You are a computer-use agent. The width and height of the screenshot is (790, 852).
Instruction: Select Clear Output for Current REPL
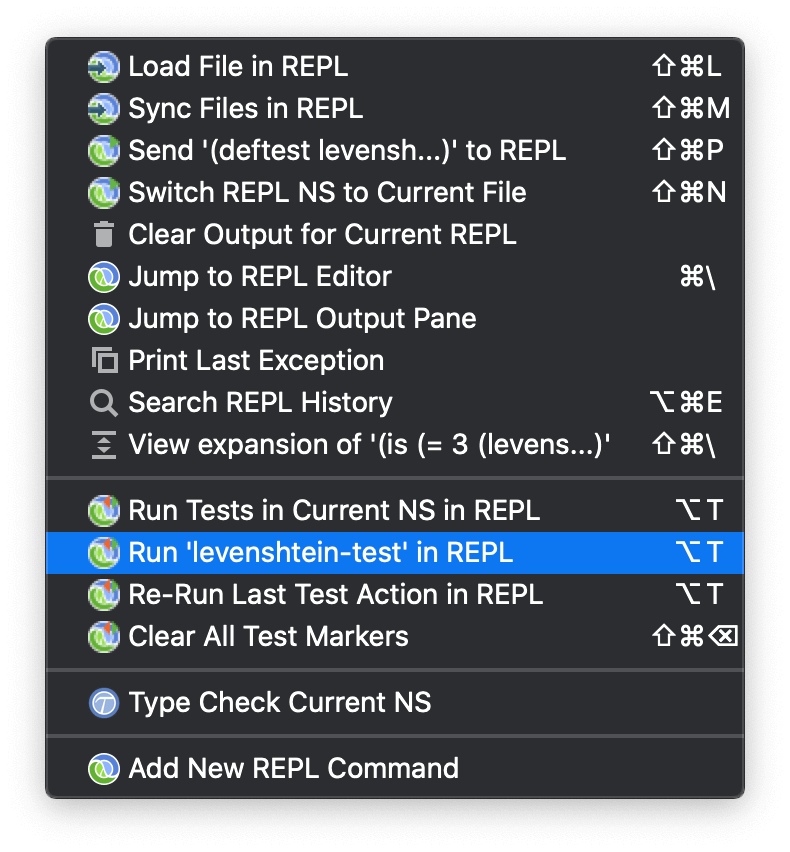coord(395,234)
